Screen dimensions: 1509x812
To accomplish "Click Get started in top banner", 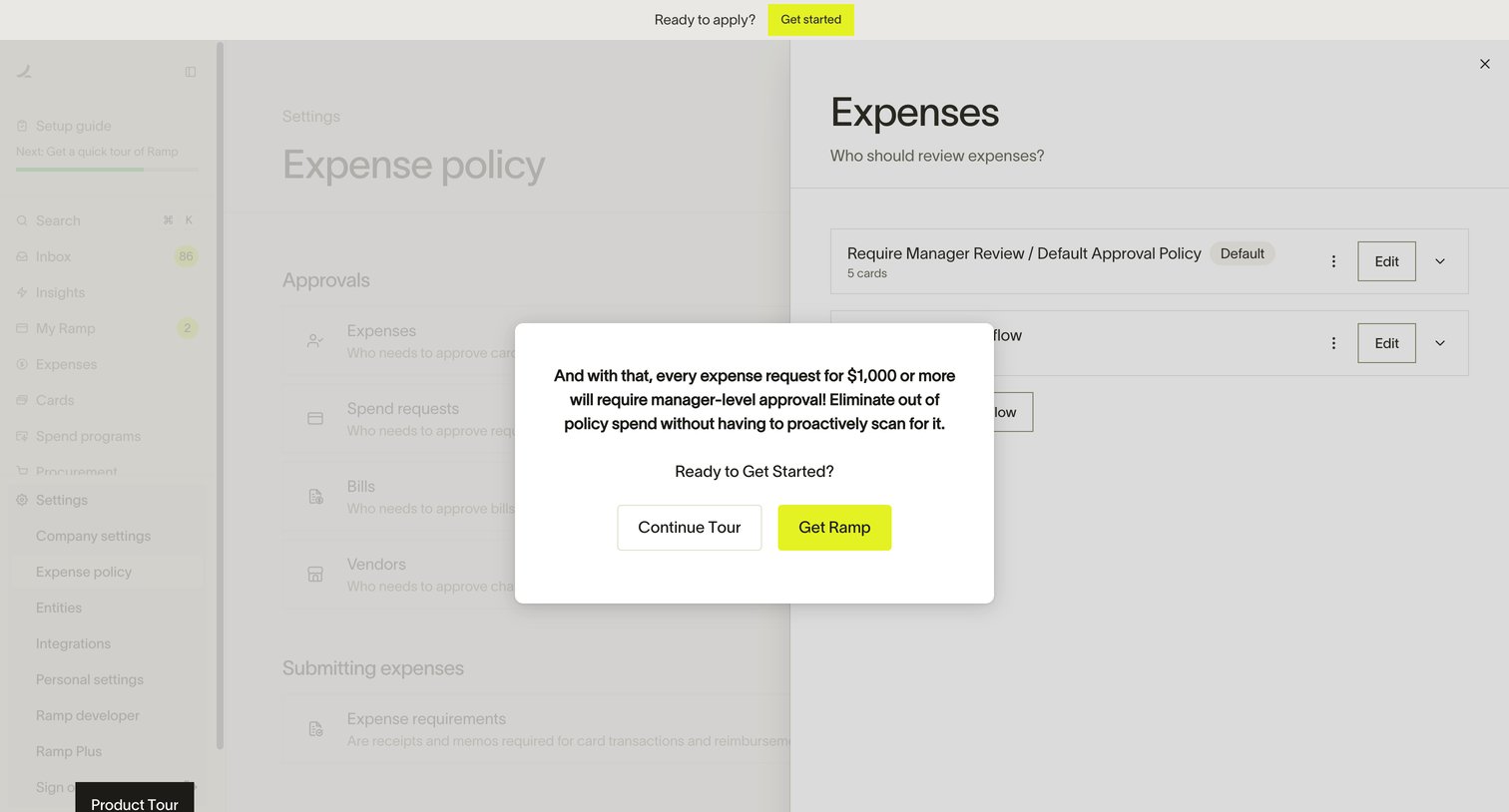I will (x=810, y=19).
